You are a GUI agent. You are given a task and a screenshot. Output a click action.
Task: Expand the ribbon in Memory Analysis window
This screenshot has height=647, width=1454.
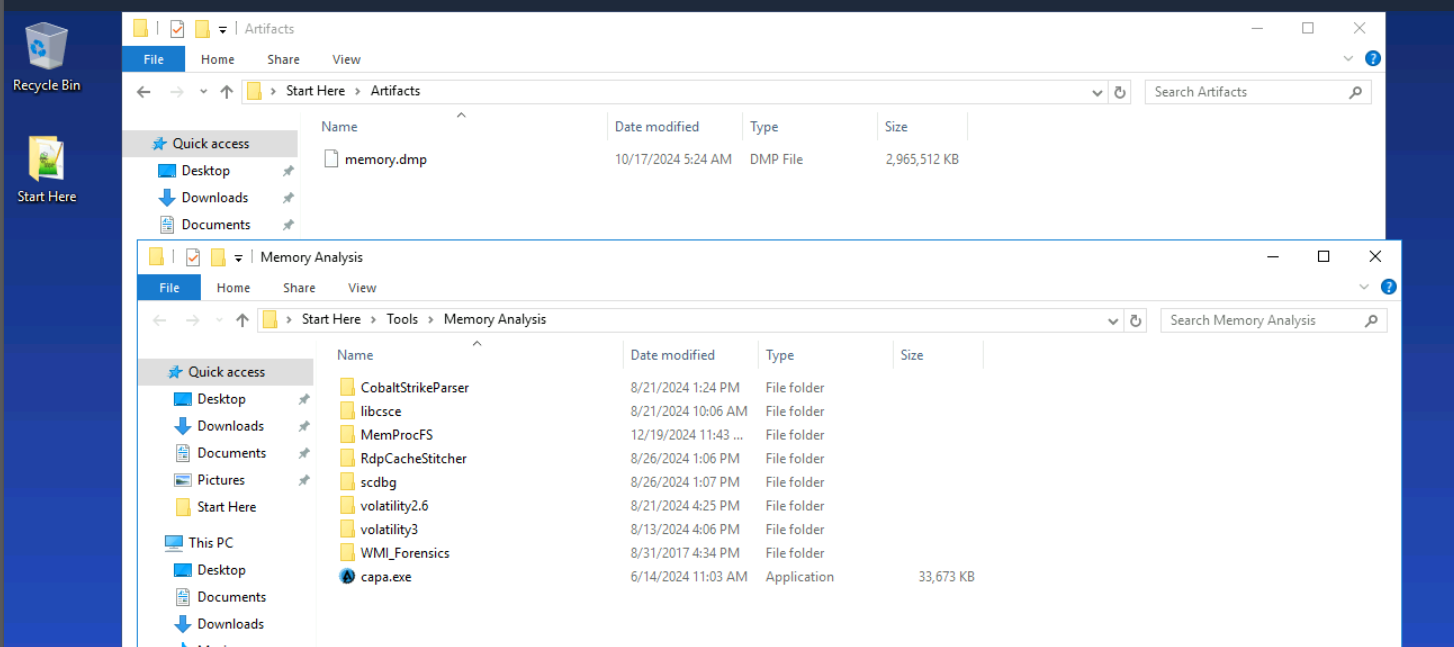tap(1364, 288)
